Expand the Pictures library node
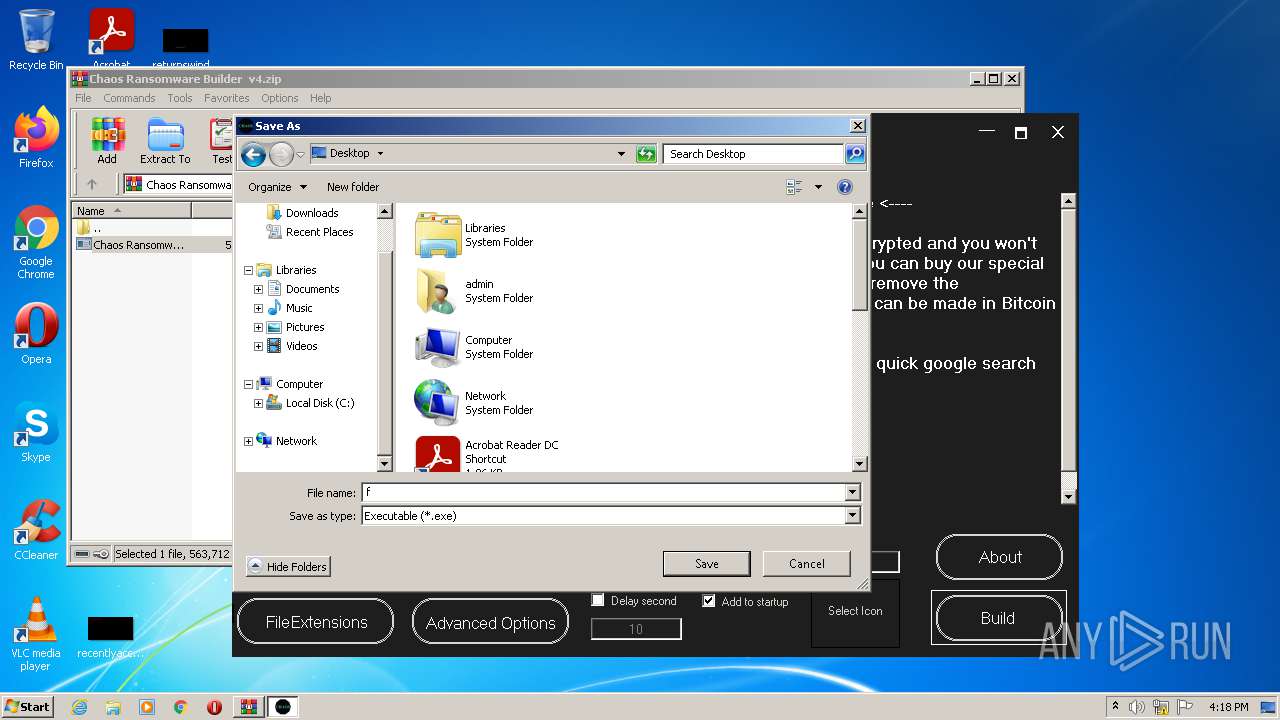 coord(258,327)
